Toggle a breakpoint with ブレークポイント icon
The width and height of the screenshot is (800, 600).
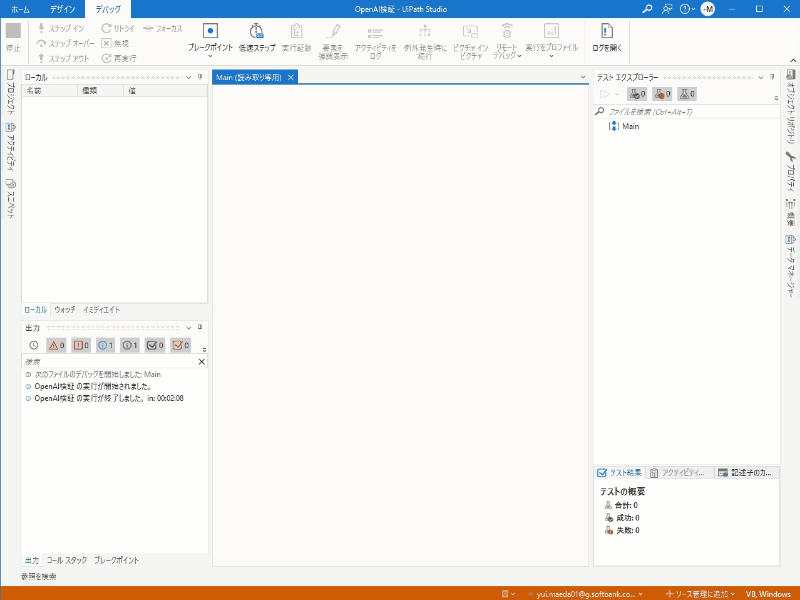(x=210, y=32)
